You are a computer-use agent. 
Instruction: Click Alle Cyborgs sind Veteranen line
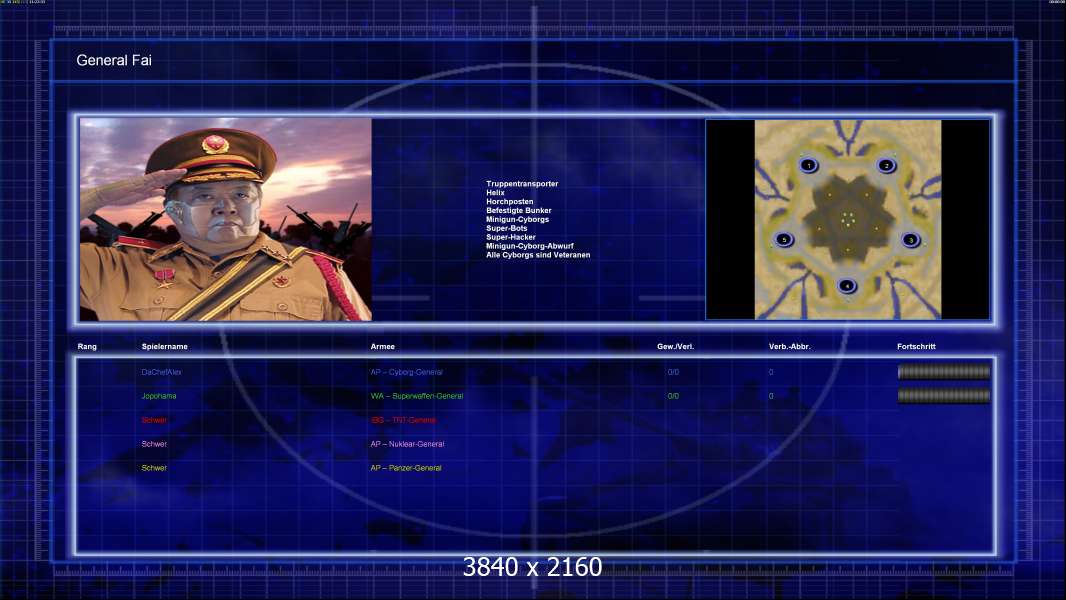(x=538, y=255)
